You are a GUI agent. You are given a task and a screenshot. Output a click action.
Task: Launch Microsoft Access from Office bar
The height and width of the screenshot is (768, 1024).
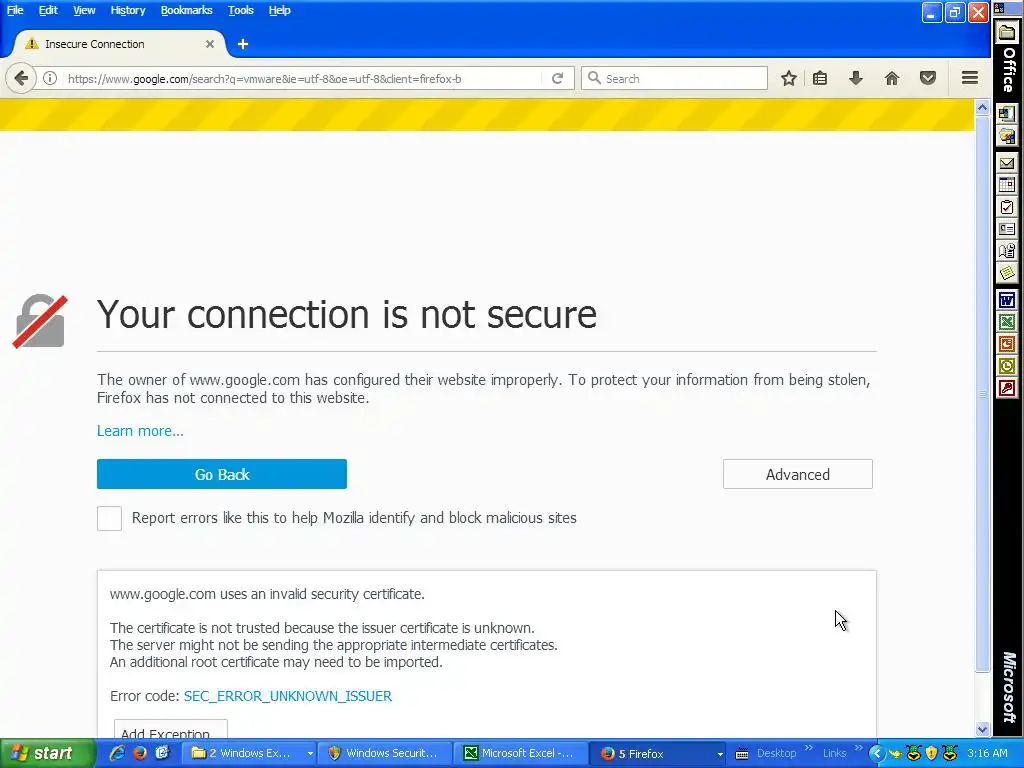coord(1006,389)
